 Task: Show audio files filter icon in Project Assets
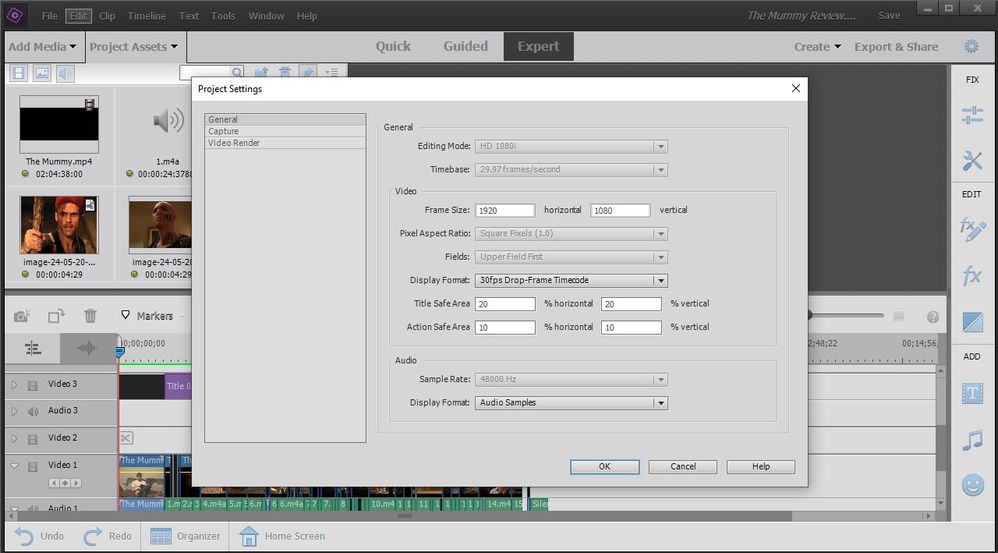[65, 73]
